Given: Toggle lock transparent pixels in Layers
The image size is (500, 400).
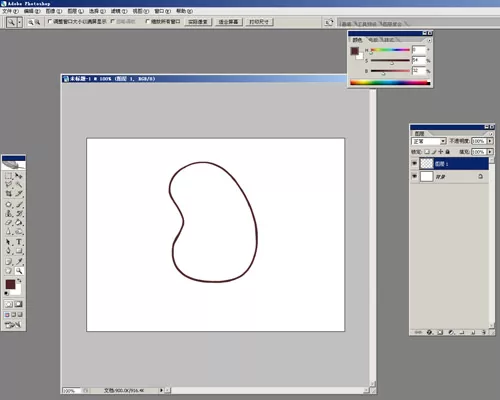Looking at the screenshot, I should point(427,152).
